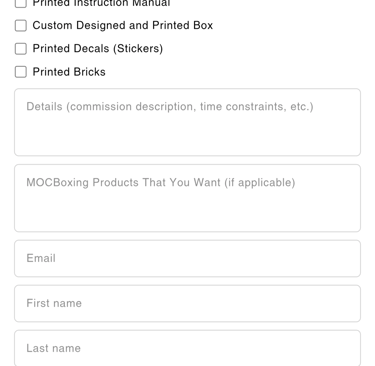Toggle the Printed Decals (Stickers) checkbox
Screen dimensions: 375x366
coord(21,49)
